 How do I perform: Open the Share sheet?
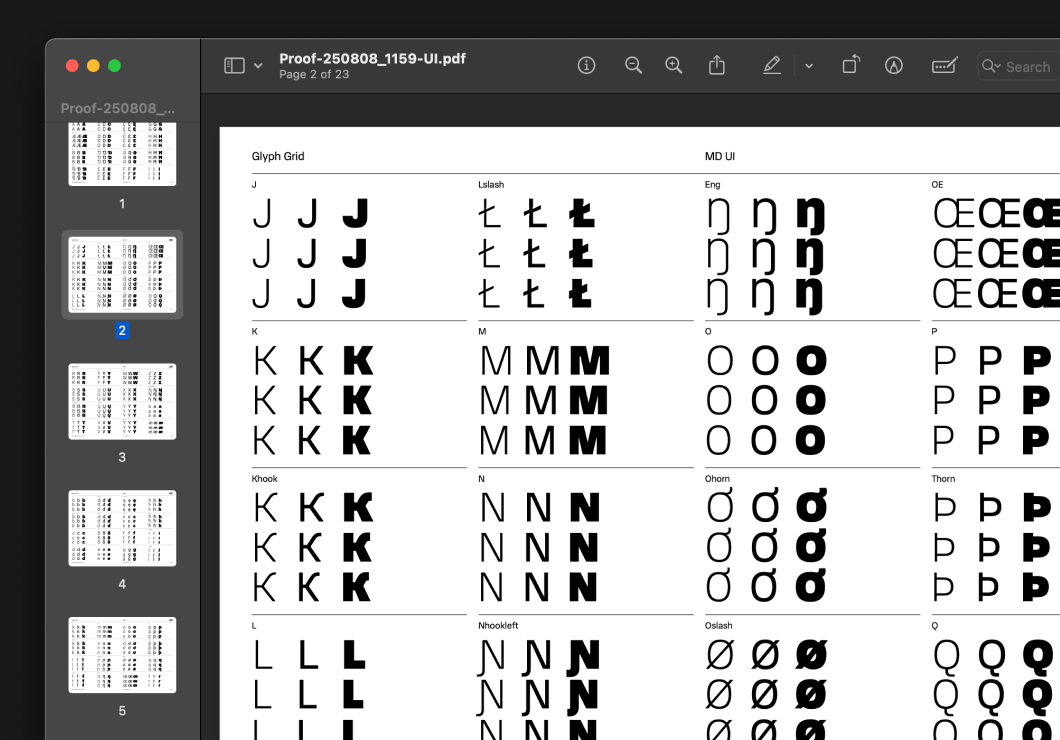click(717, 65)
